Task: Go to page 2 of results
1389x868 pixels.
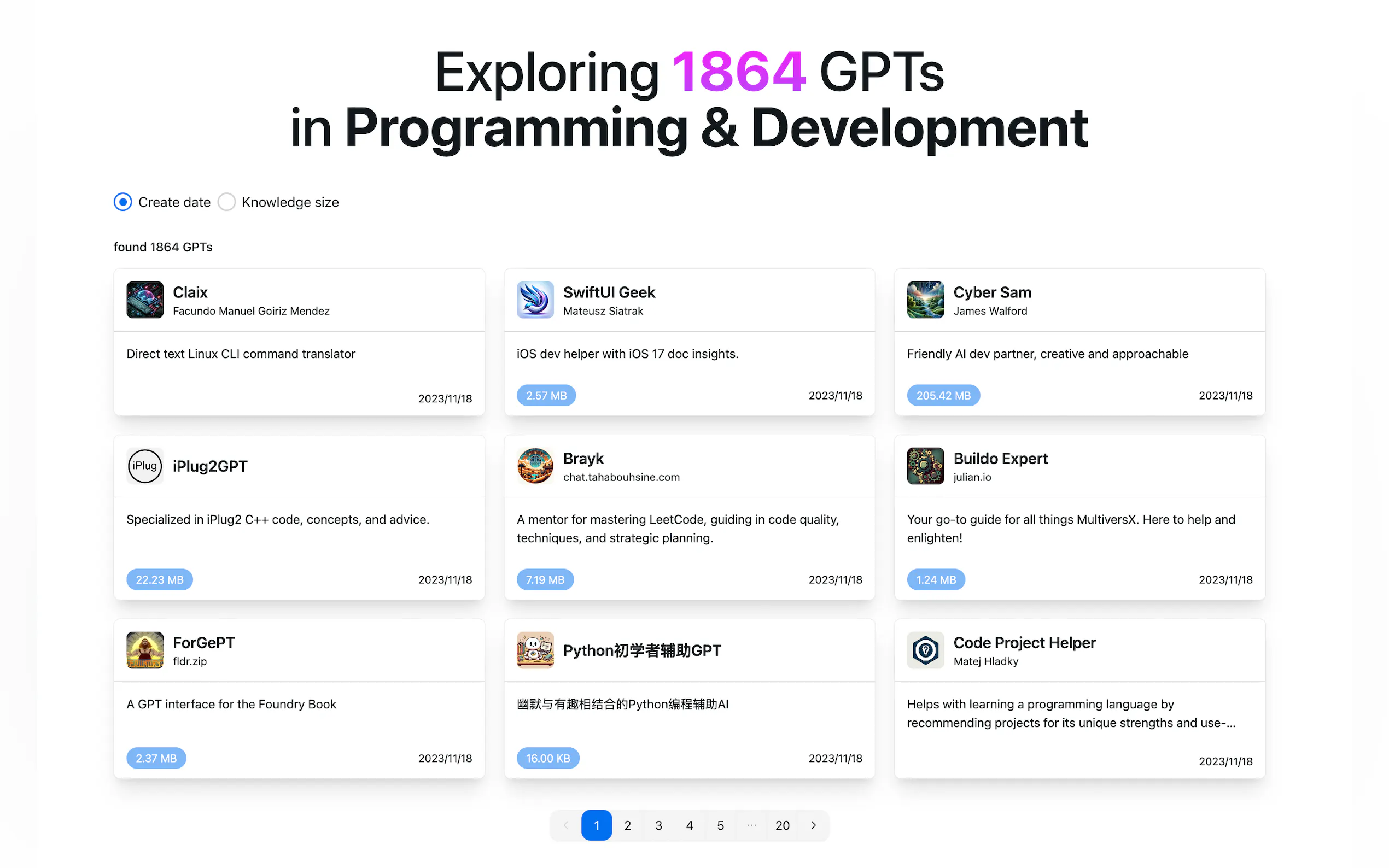Action: point(628,825)
